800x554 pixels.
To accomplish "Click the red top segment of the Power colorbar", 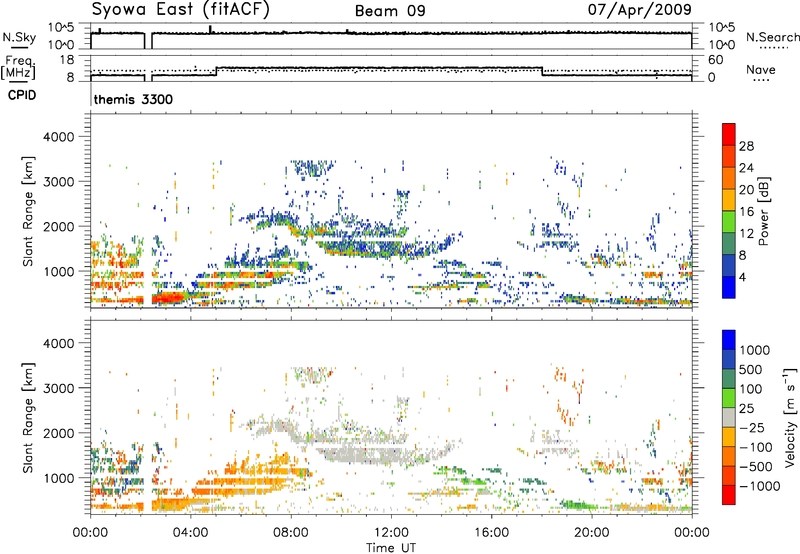I will tap(729, 134).
